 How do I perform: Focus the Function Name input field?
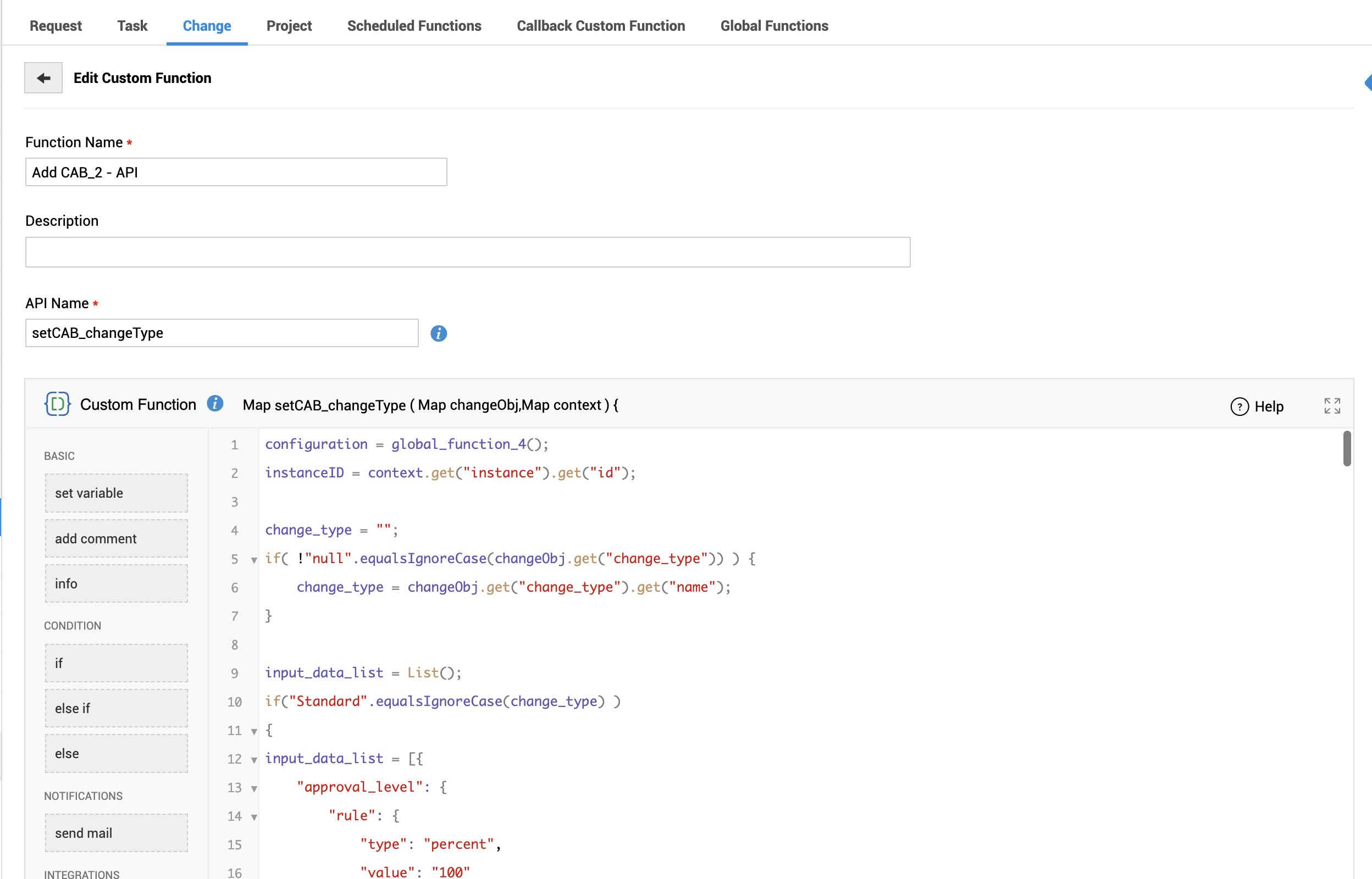click(236, 173)
